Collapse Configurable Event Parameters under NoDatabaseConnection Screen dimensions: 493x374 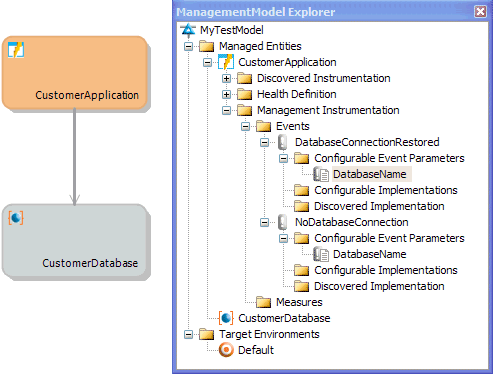(284, 238)
